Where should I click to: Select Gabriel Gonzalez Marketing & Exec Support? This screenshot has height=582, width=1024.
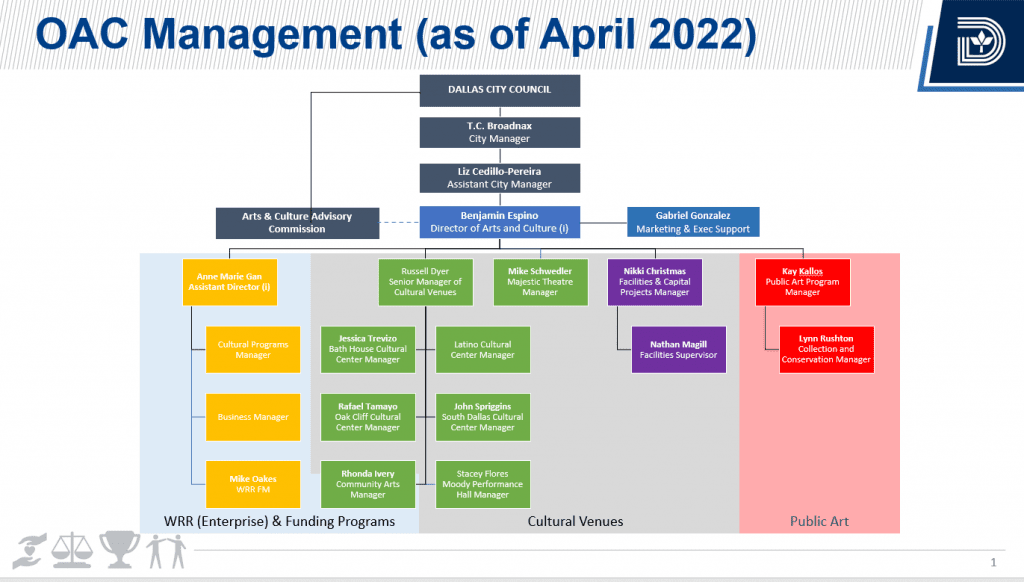click(x=693, y=222)
